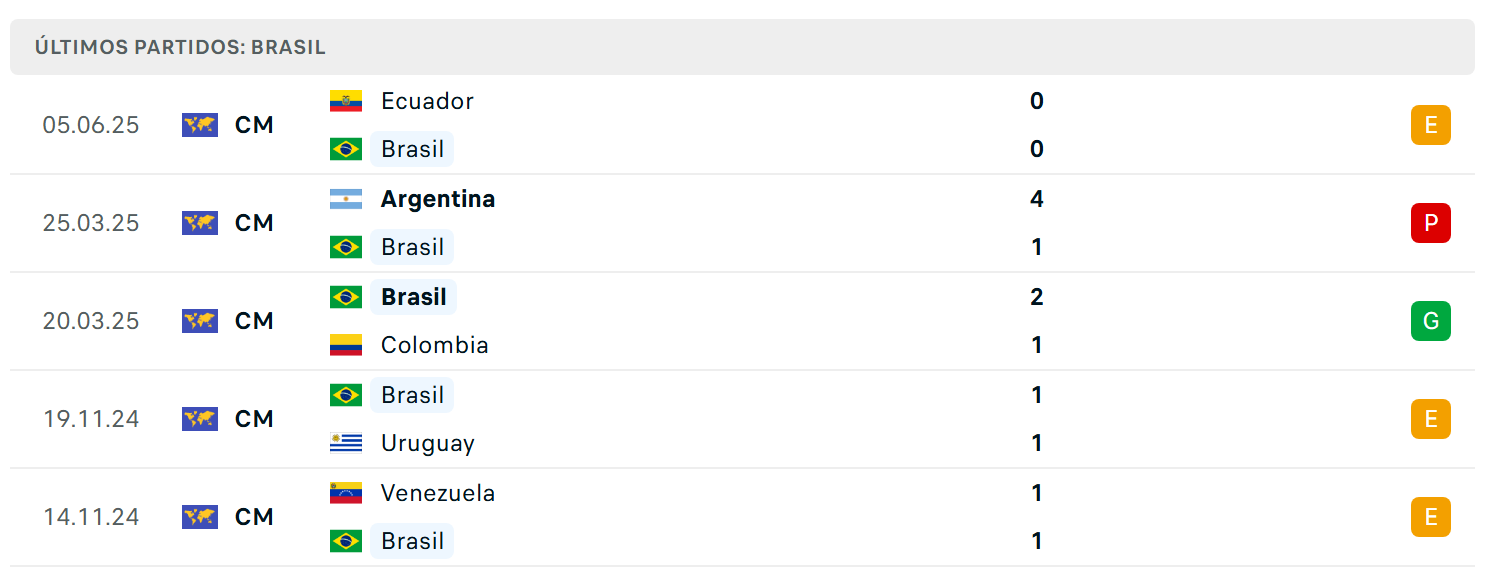This screenshot has height=584, width=1489.
Task: Click the Colombia flag icon
Action: (x=346, y=345)
